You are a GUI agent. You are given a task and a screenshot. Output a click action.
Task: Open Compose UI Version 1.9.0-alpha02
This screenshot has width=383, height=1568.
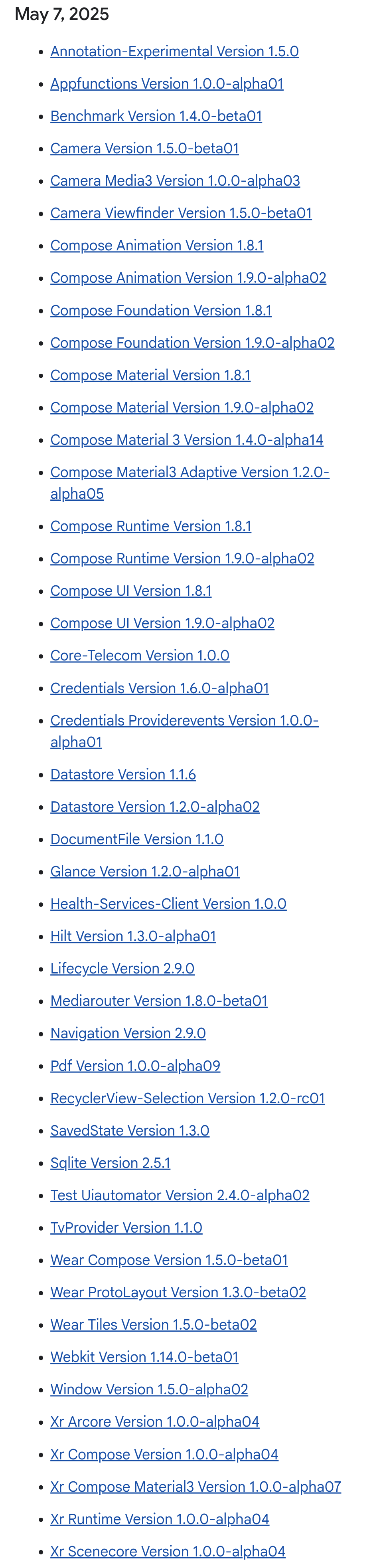click(162, 623)
